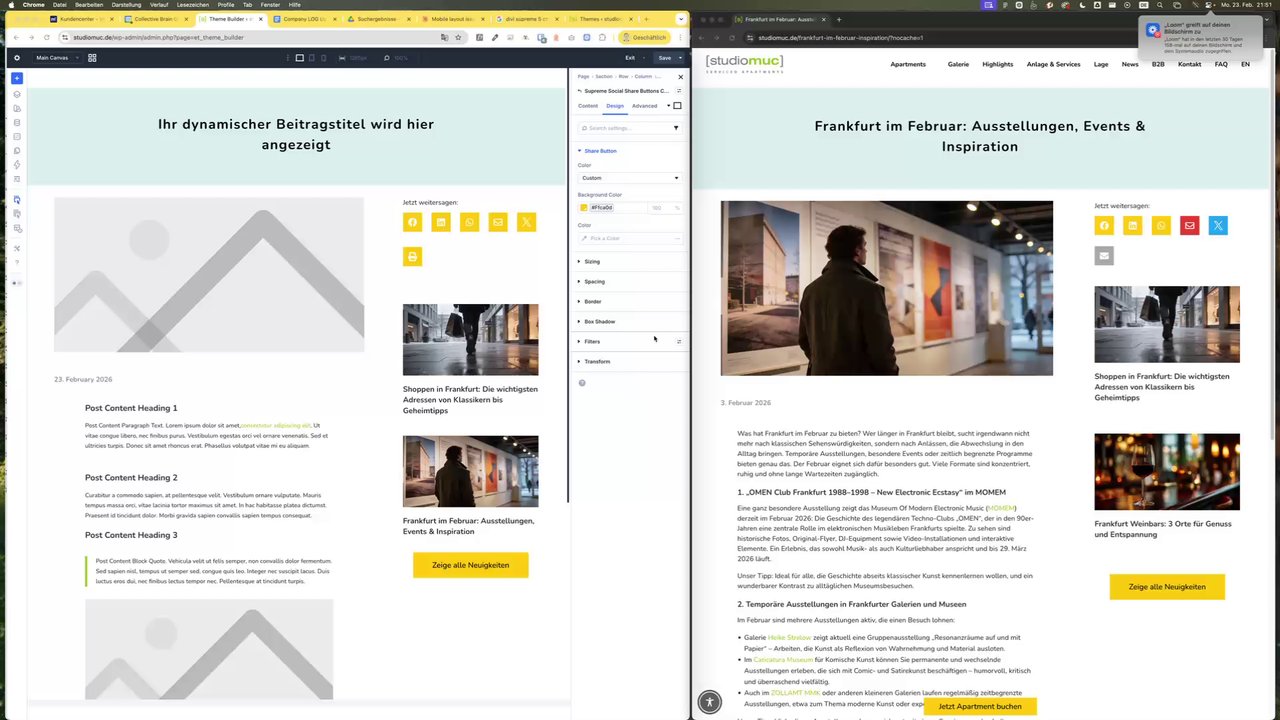Viewport: 1280px width, 720px height.
Task: Click the blue X share icon on live page
Action: click(1217, 226)
